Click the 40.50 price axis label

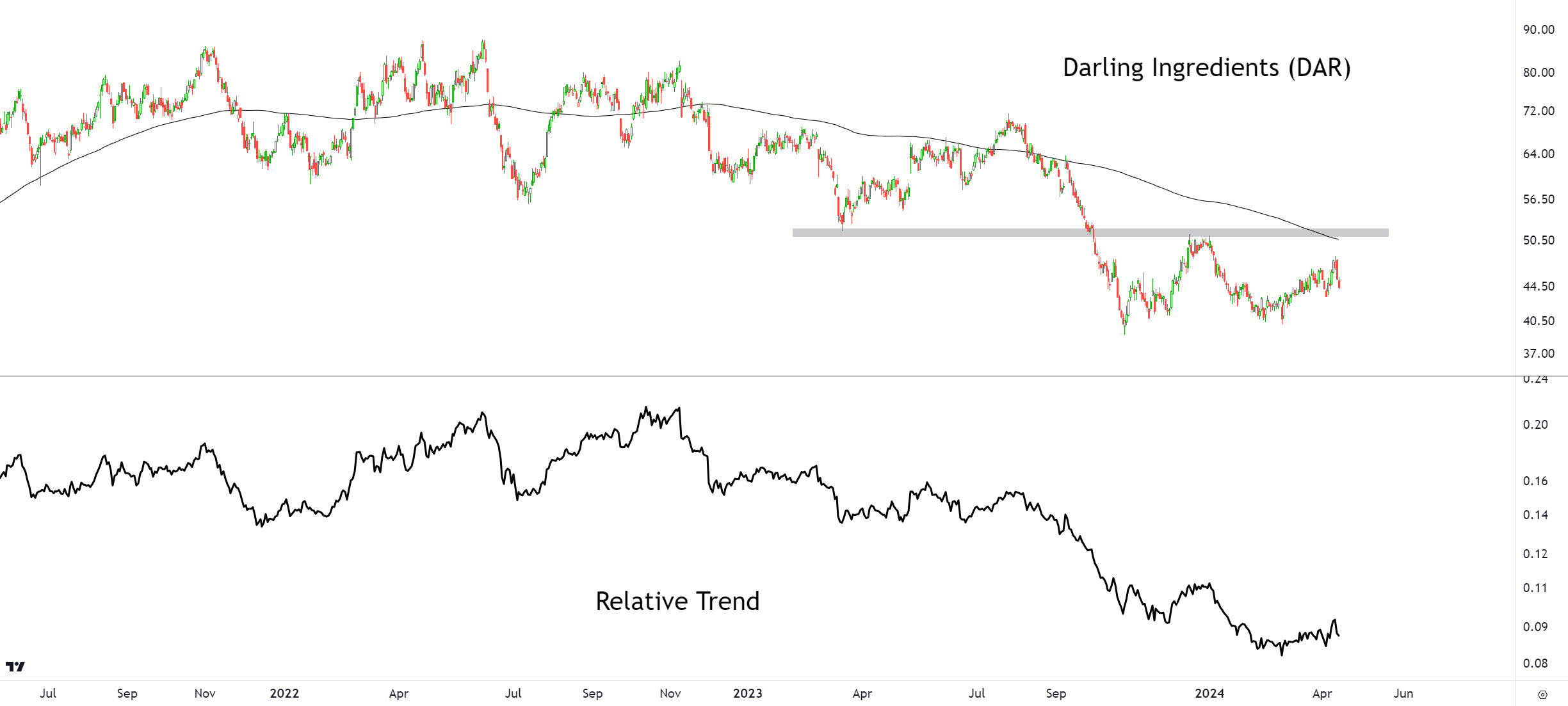pos(1539,321)
